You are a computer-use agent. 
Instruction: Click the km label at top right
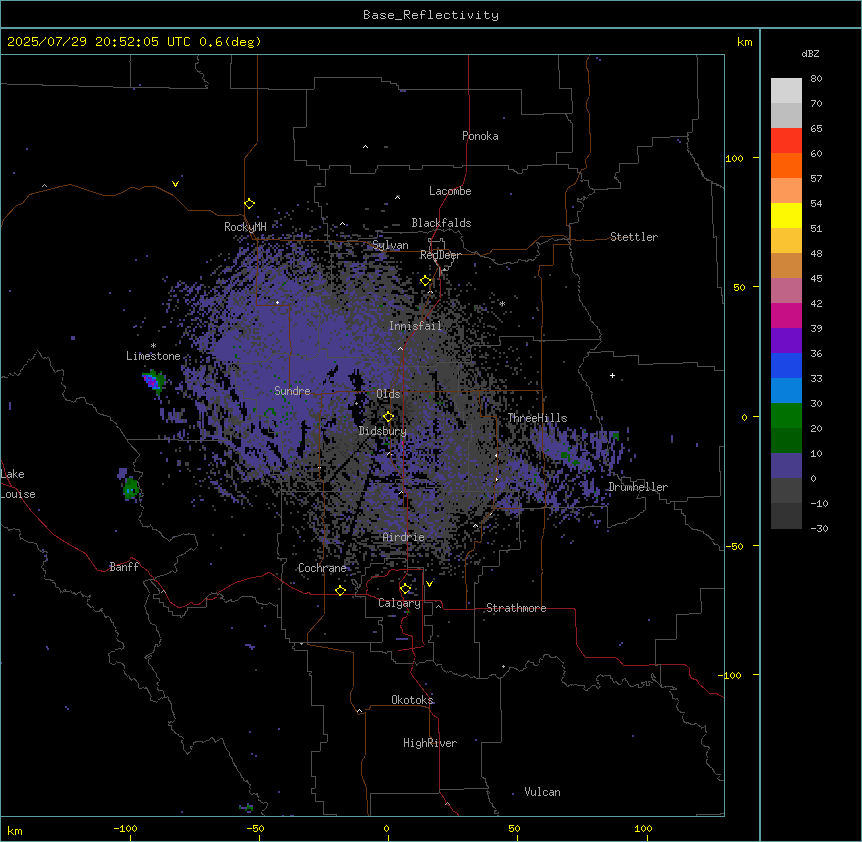[744, 42]
